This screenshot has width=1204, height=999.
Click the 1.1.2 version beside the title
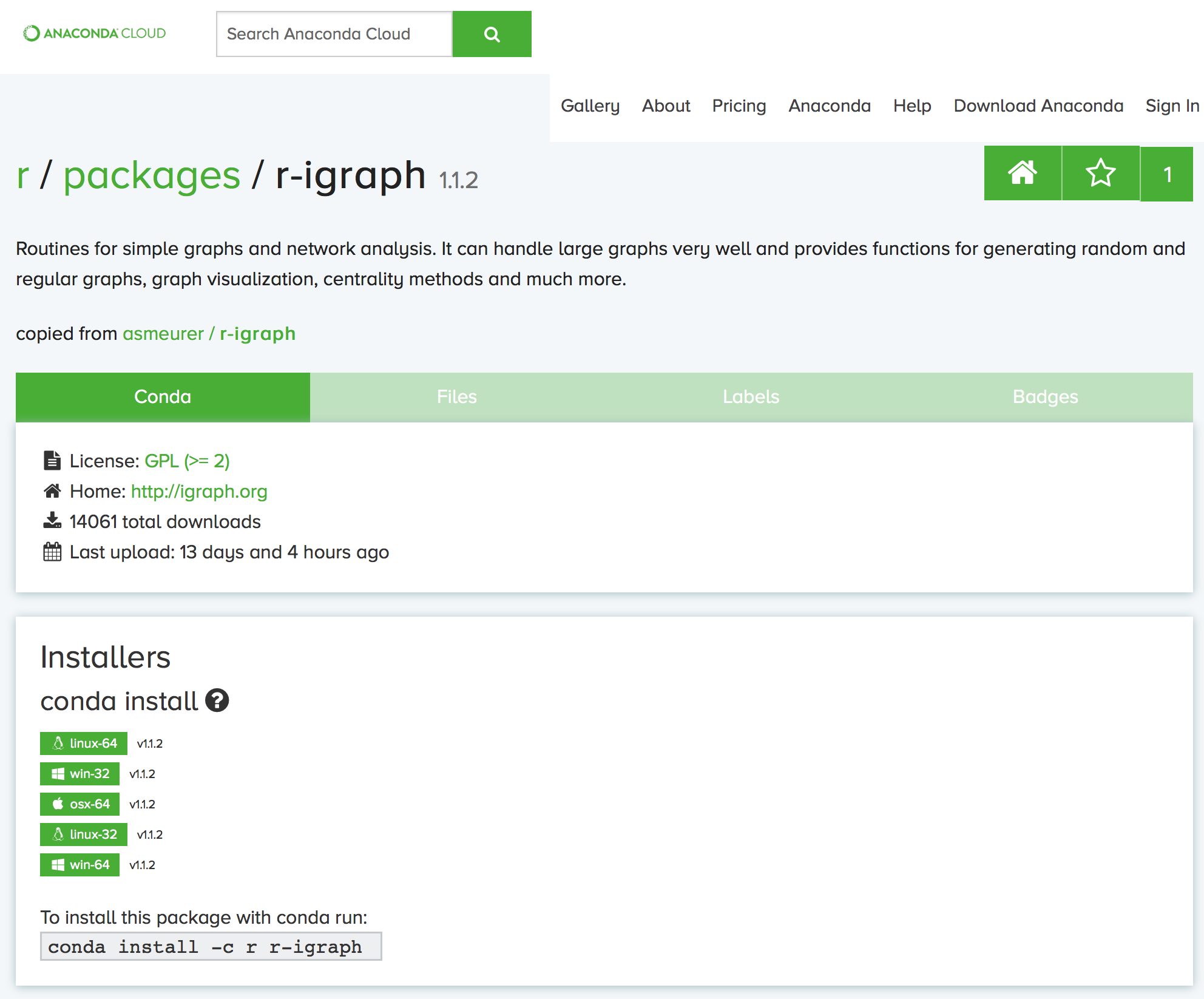click(459, 180)
